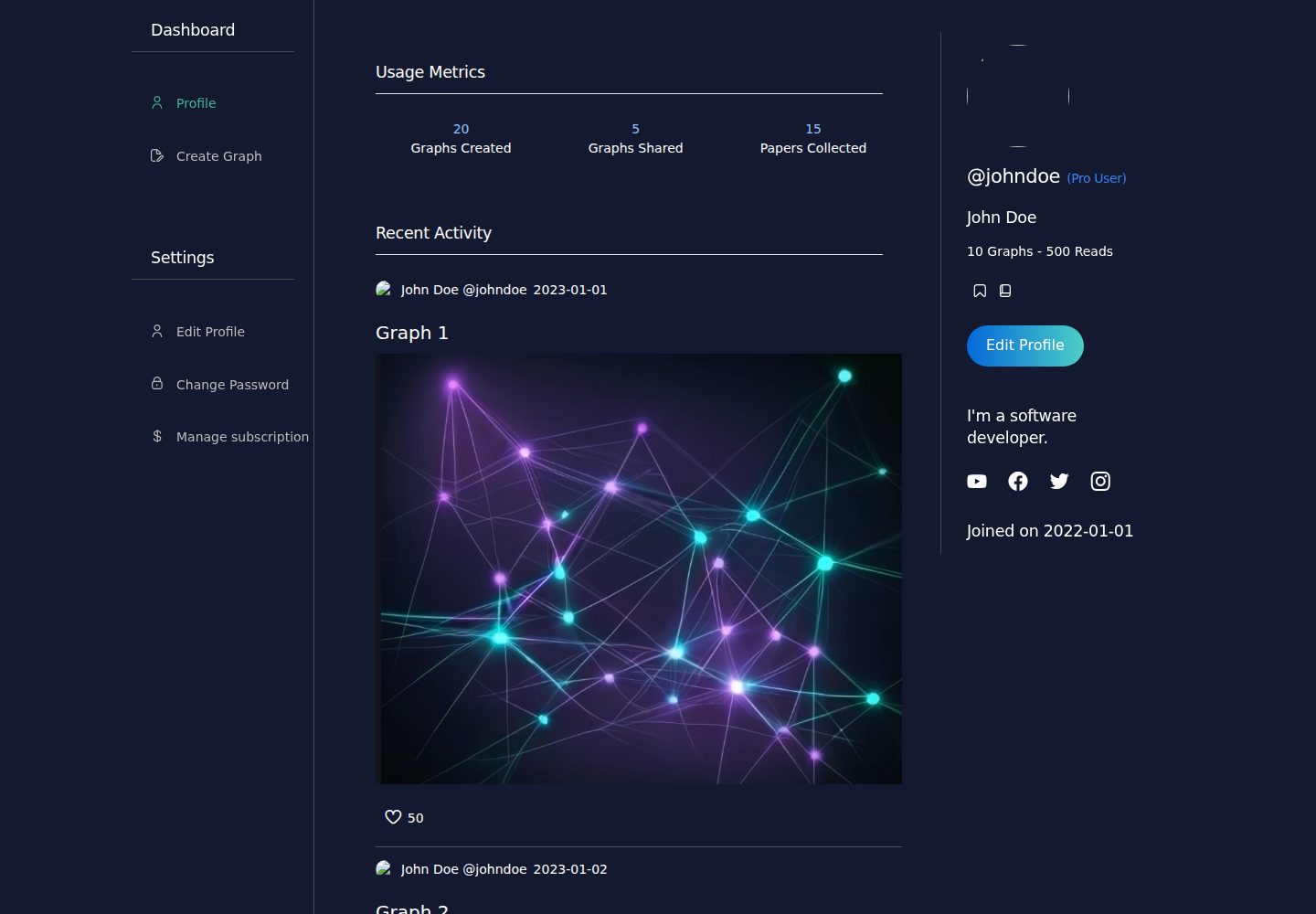Viewport: 1316px width, 914px height.
Task: Click the bookmark icon under profile stats
Action: pyautogui.click(x=980, y=291)
